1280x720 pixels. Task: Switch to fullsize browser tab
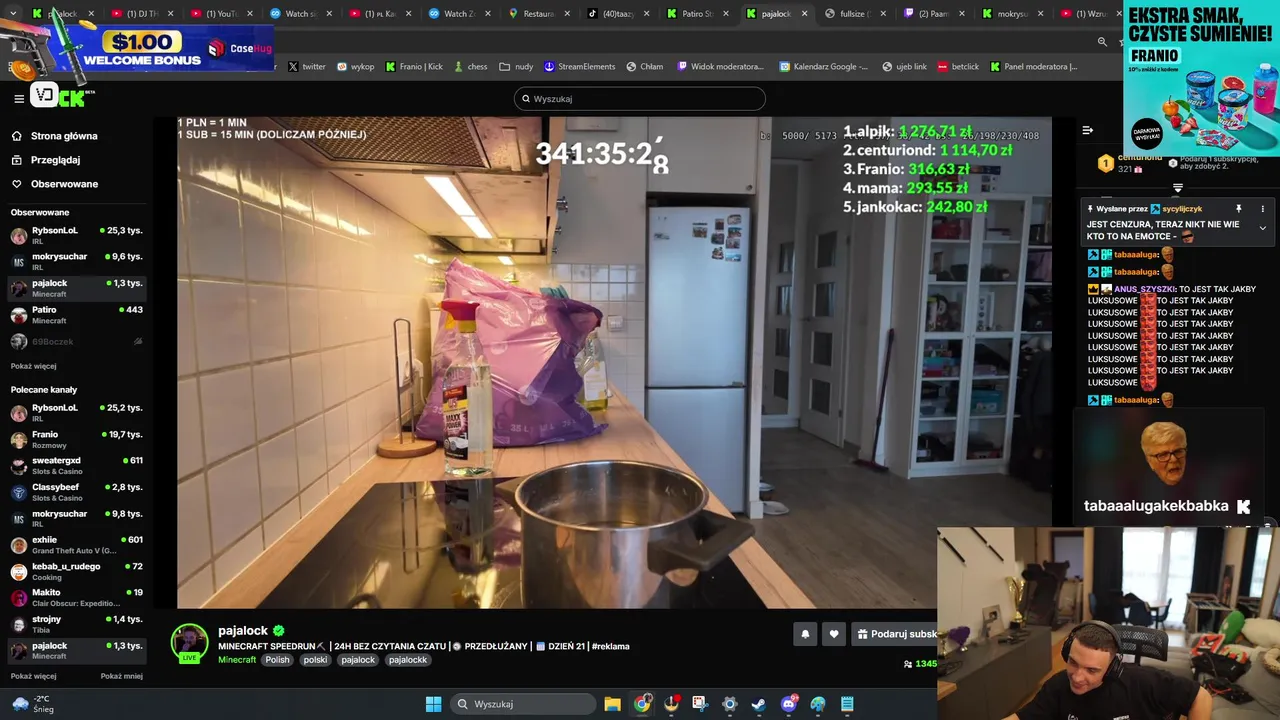855,14
